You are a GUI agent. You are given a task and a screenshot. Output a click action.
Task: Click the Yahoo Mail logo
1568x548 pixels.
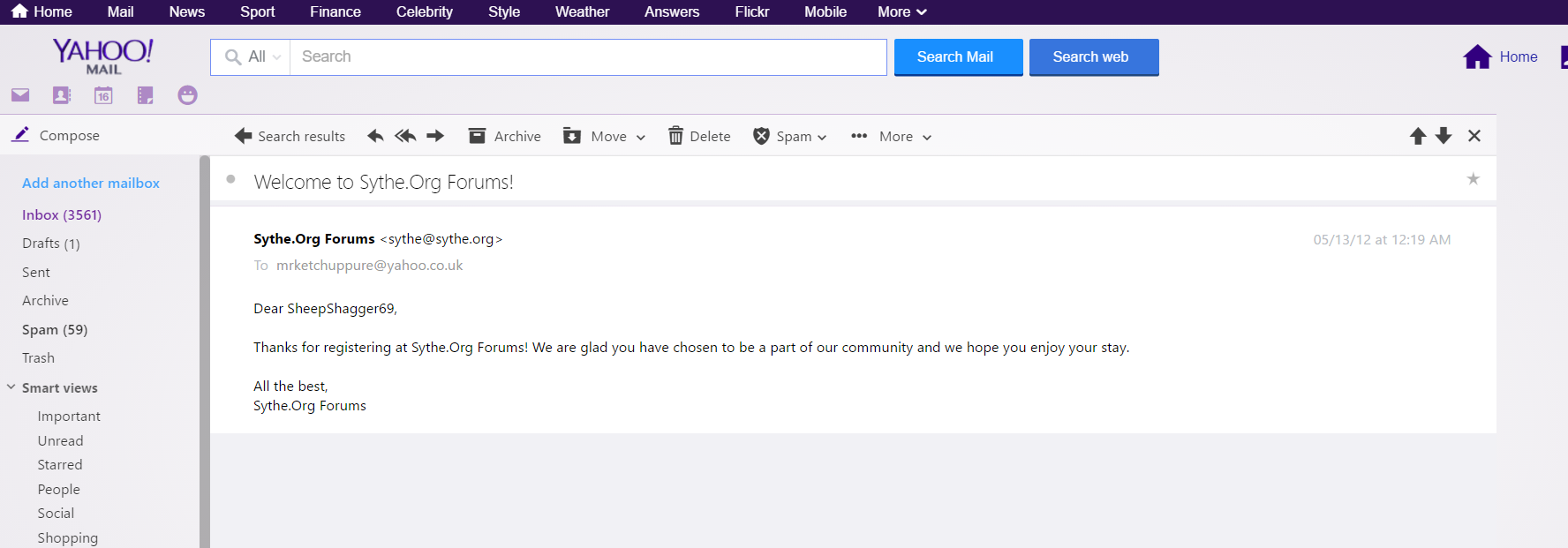[x=103, y=56]
